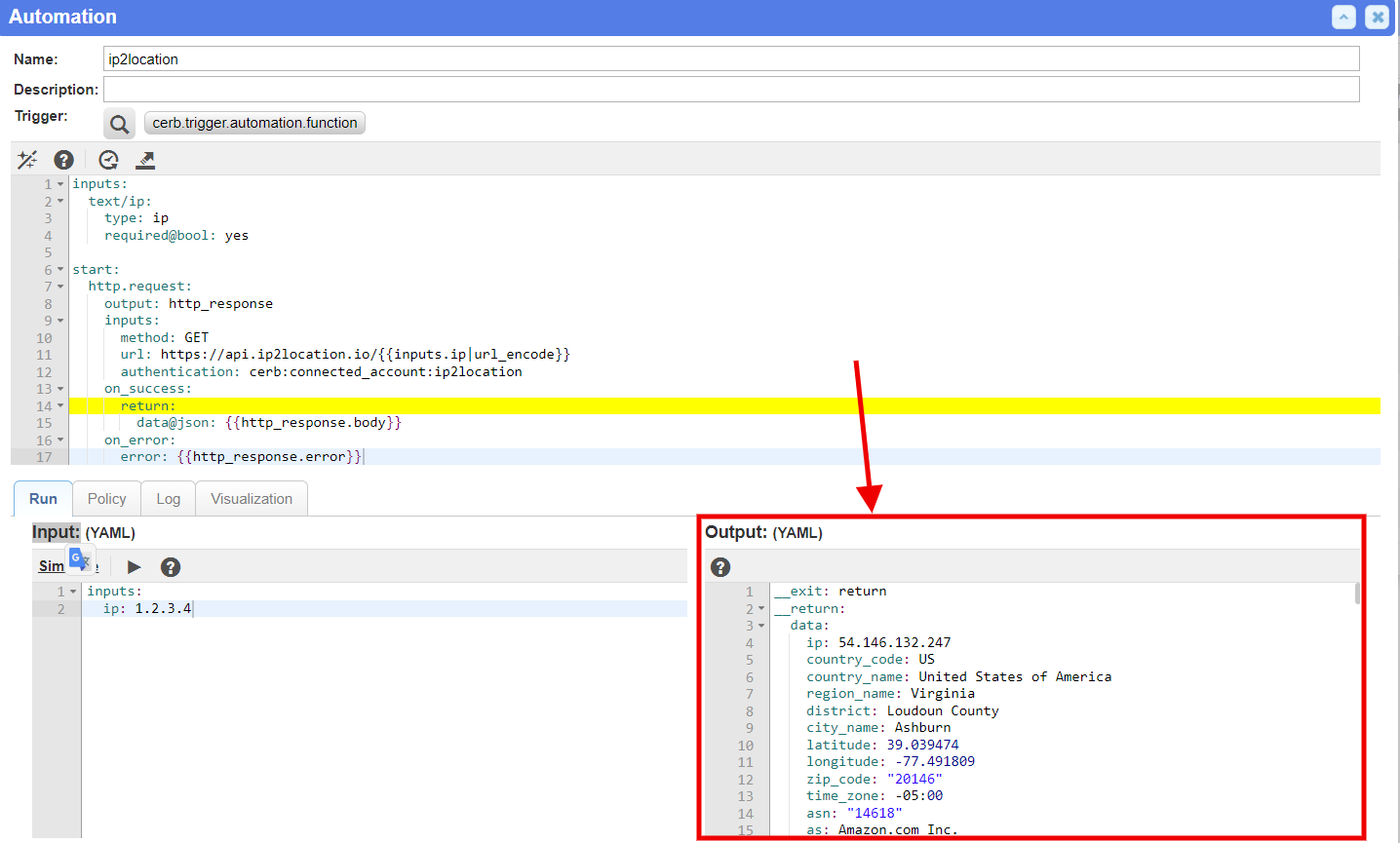Image resolution: width=1400 pixels, height=843 pixels.
Task: Click the Simulate link
Action: click(51, 566)
